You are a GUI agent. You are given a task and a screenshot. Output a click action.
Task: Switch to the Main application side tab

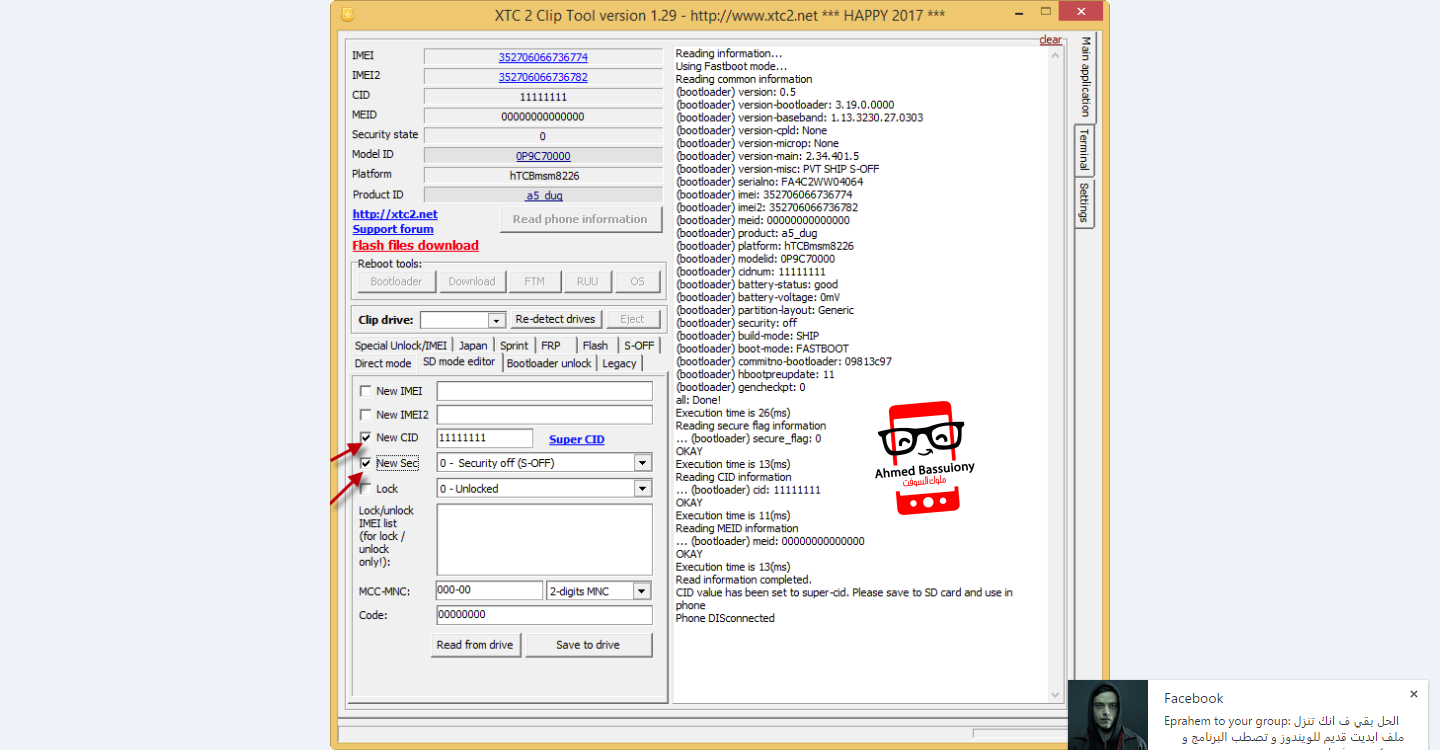[x=1085, y=77]
